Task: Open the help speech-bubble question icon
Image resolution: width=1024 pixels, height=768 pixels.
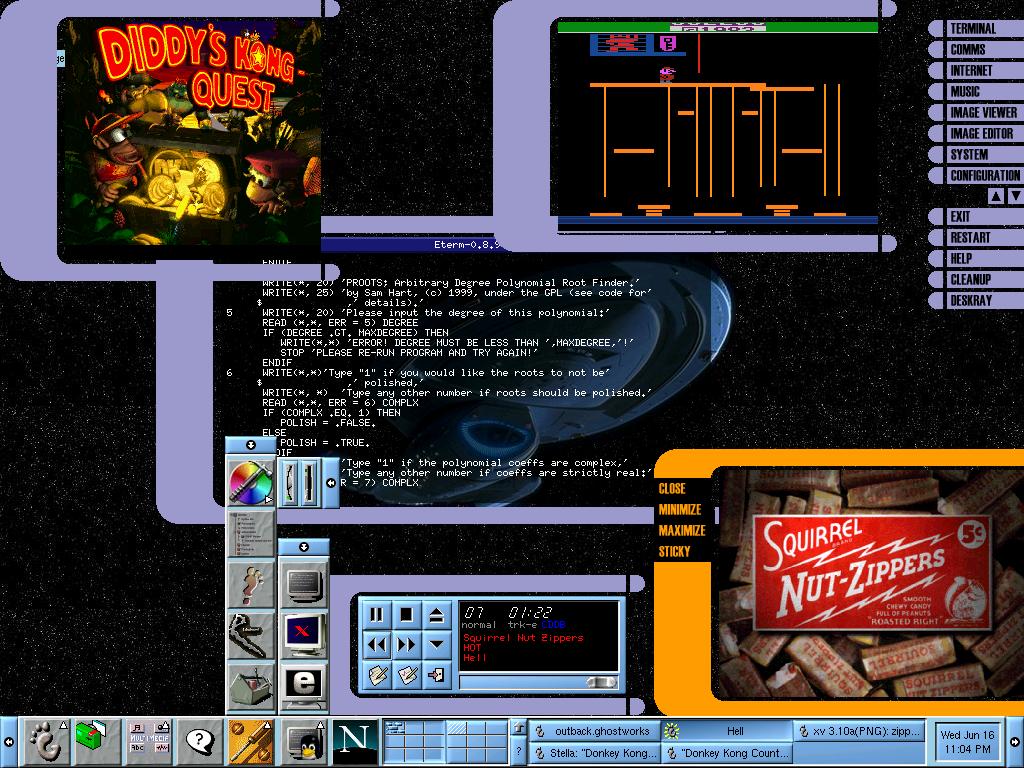Action: pos(199,742)
